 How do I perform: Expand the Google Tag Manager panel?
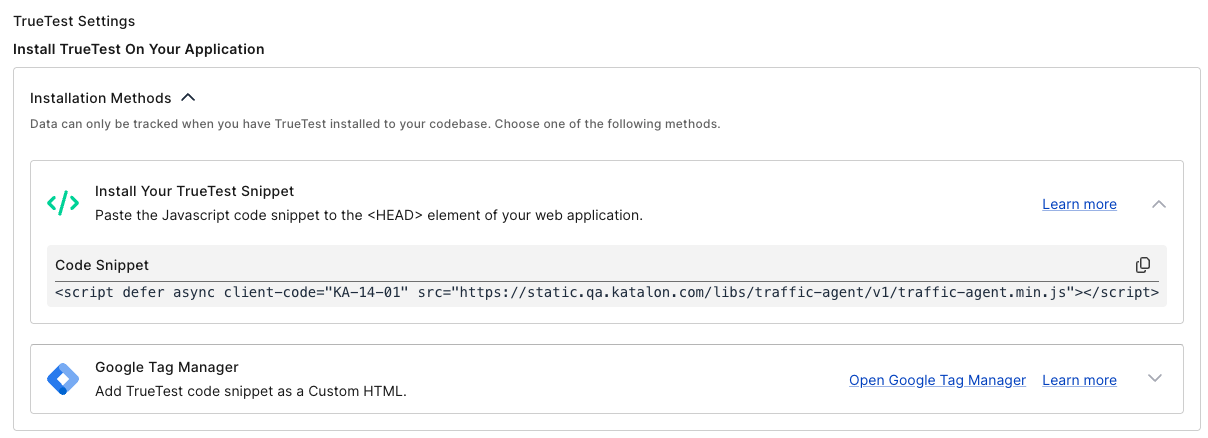click(x=1155, y=379)
